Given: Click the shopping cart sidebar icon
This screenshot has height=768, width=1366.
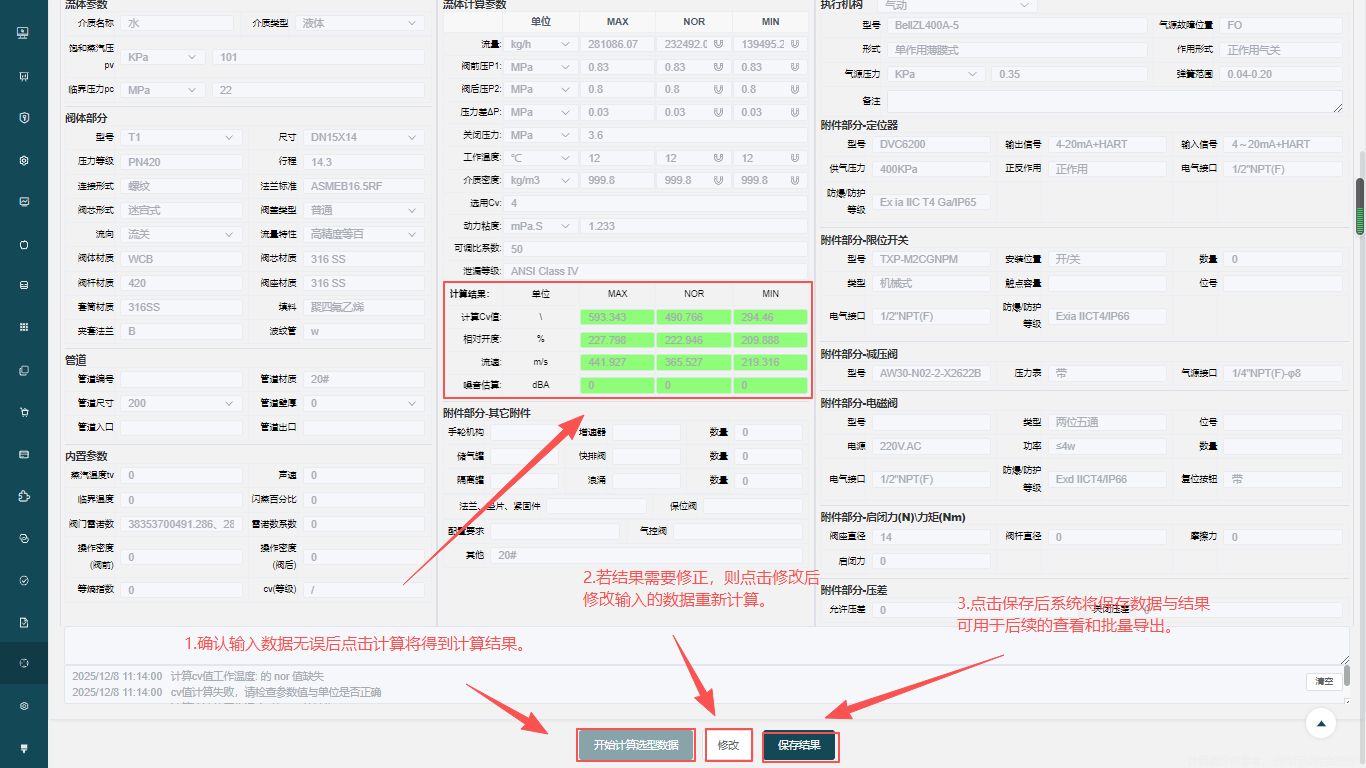Looking at the screenshot, I should 23,411.
